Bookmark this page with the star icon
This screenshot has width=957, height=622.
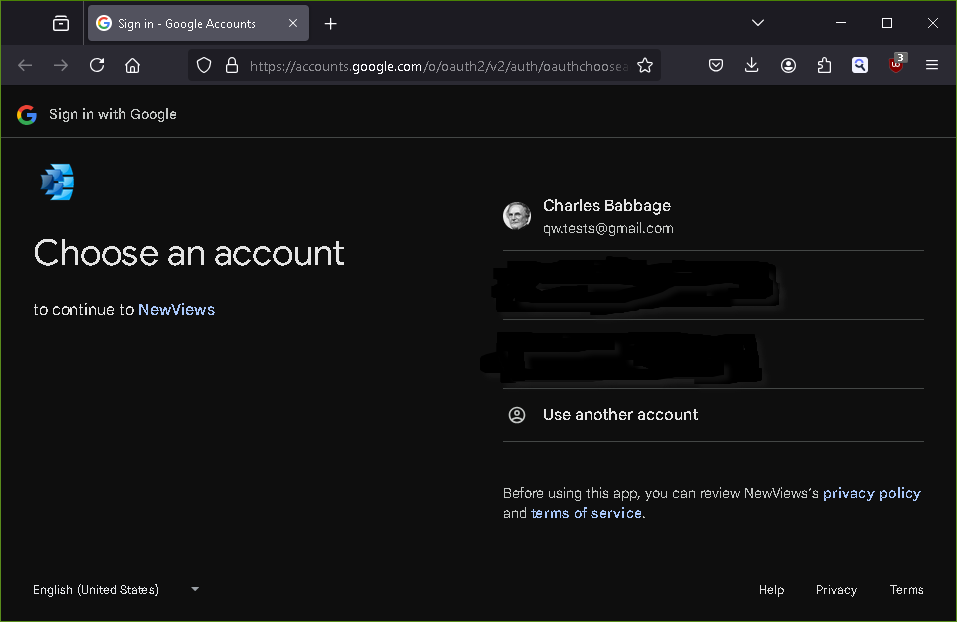(645, 65)
